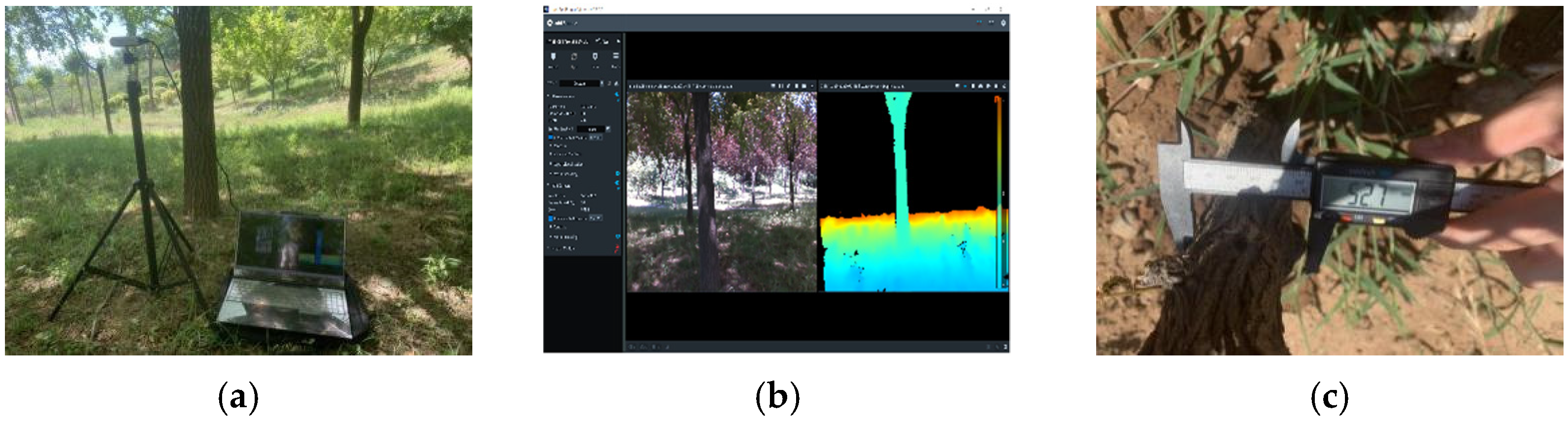This screenshot has width=1568, height=422.
Task: Open the format dropdown beside the RGB Camera checkbox
Action: coord(596,218)
